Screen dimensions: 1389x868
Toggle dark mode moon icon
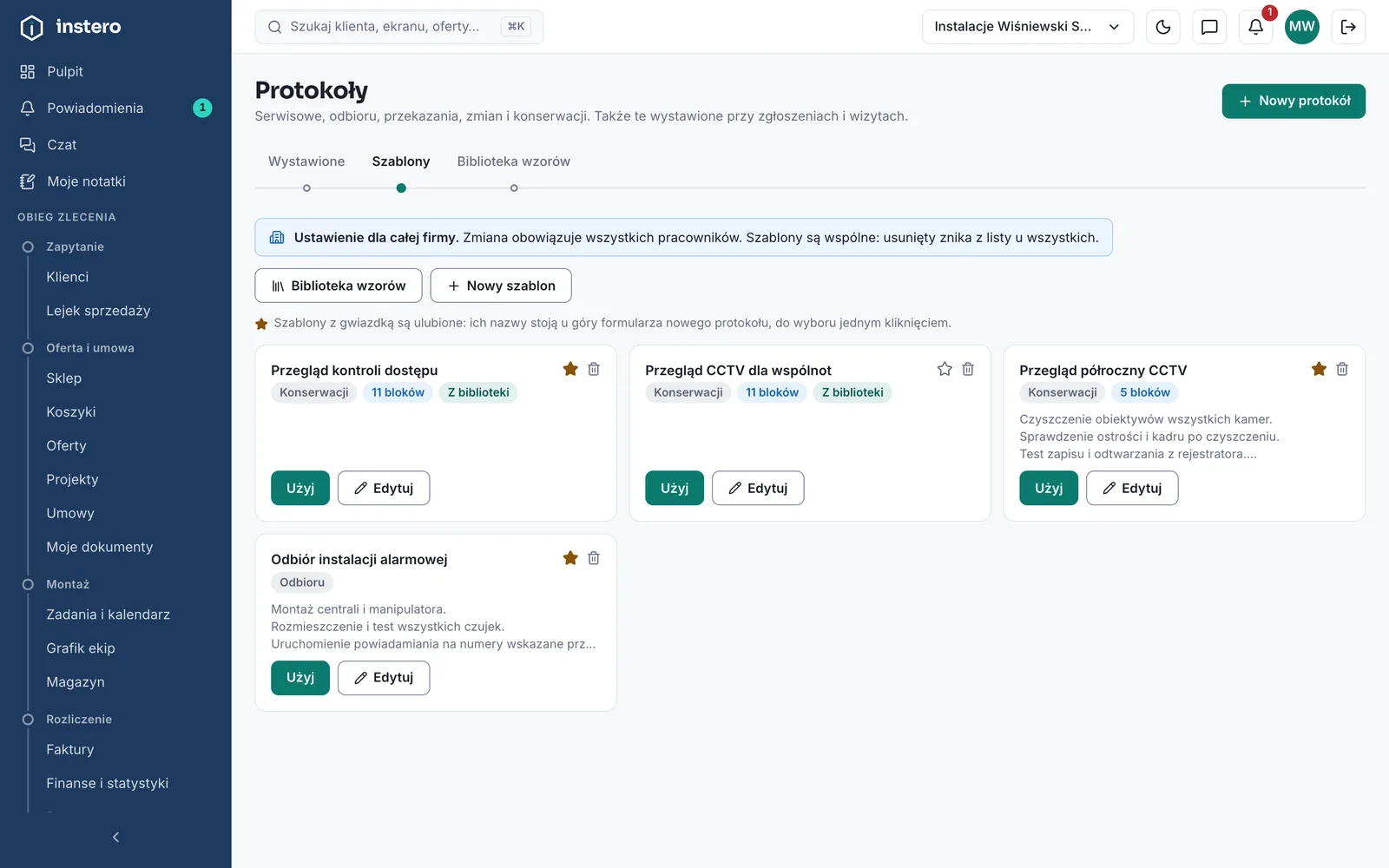[x=1163, y=27]
